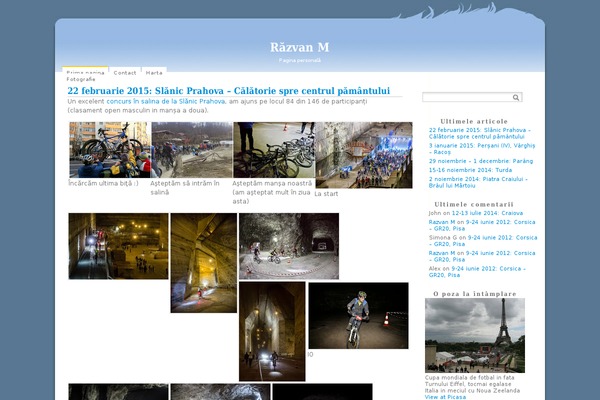Open photo captioned Așteptăm manșa noastră
This screenshot has width=600, height=400.
tap(274, 150)
